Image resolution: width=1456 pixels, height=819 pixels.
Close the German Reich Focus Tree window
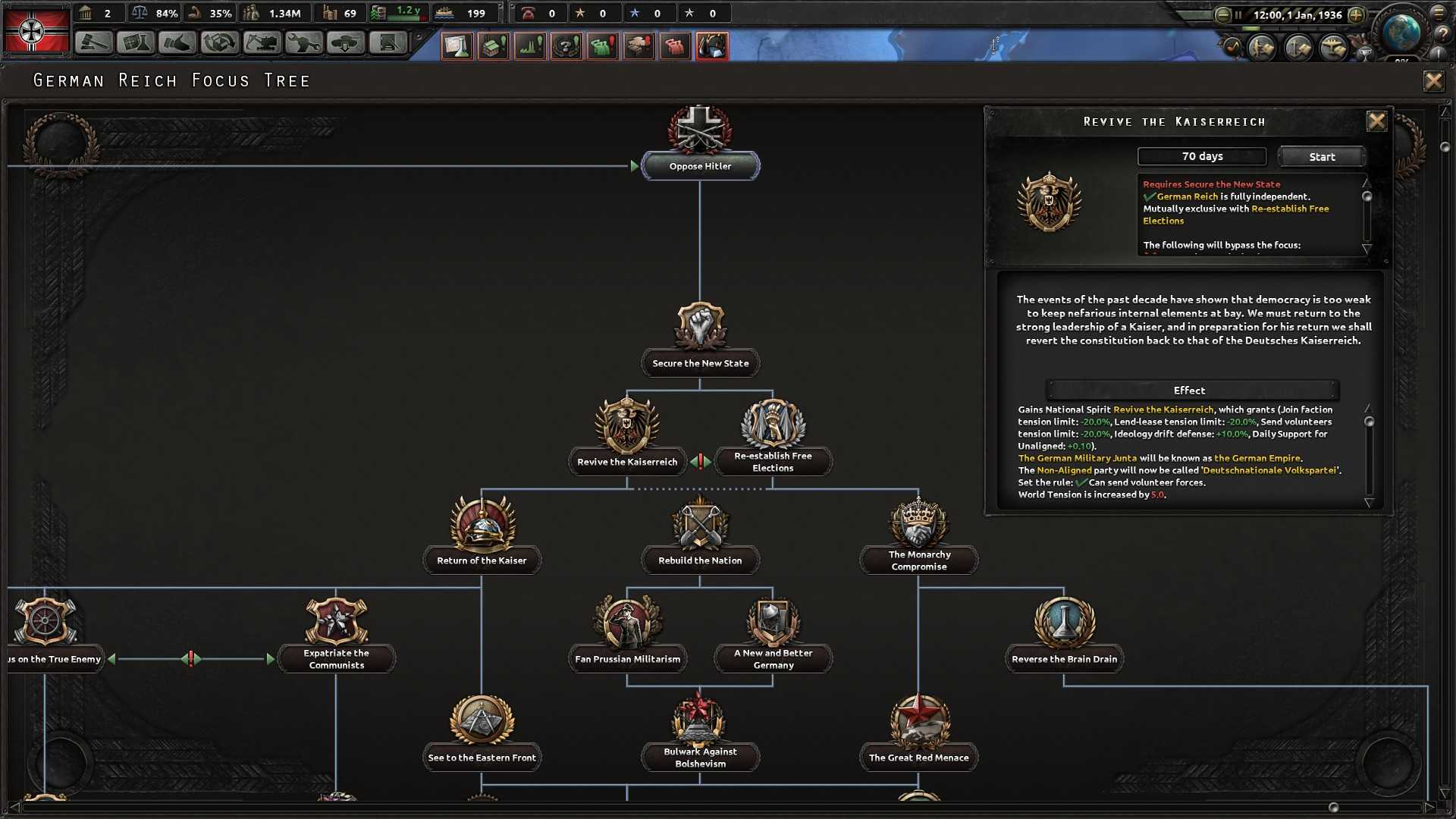tap(1433, 80)
